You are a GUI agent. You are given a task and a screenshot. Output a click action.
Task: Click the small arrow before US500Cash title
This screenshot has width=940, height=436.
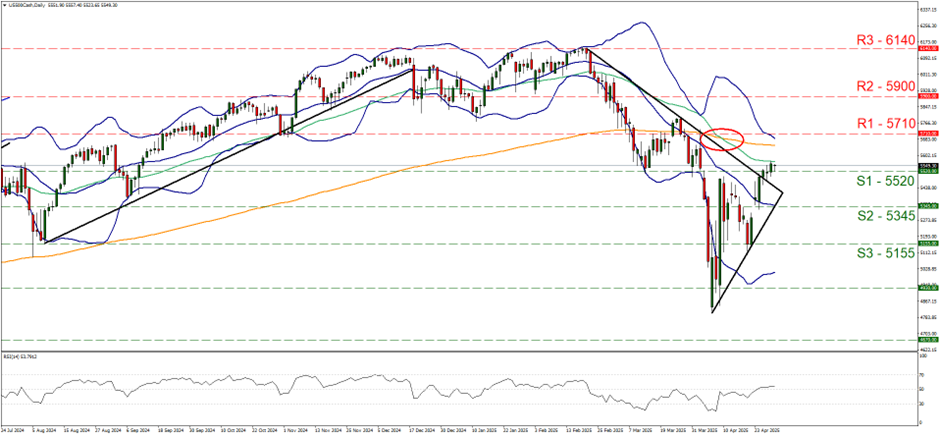coord(5,4)
